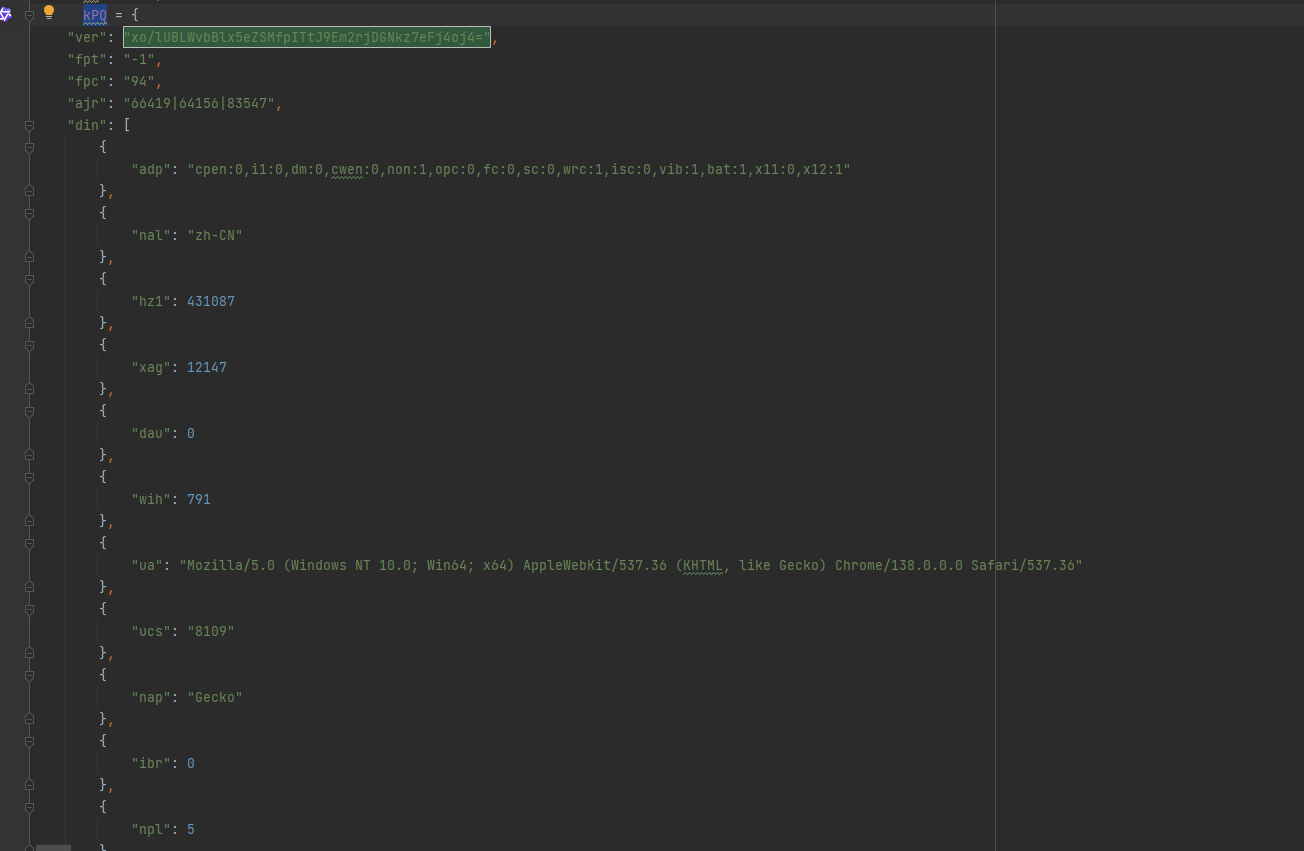
Task: Click the "fpc" key
Action: 87,81
